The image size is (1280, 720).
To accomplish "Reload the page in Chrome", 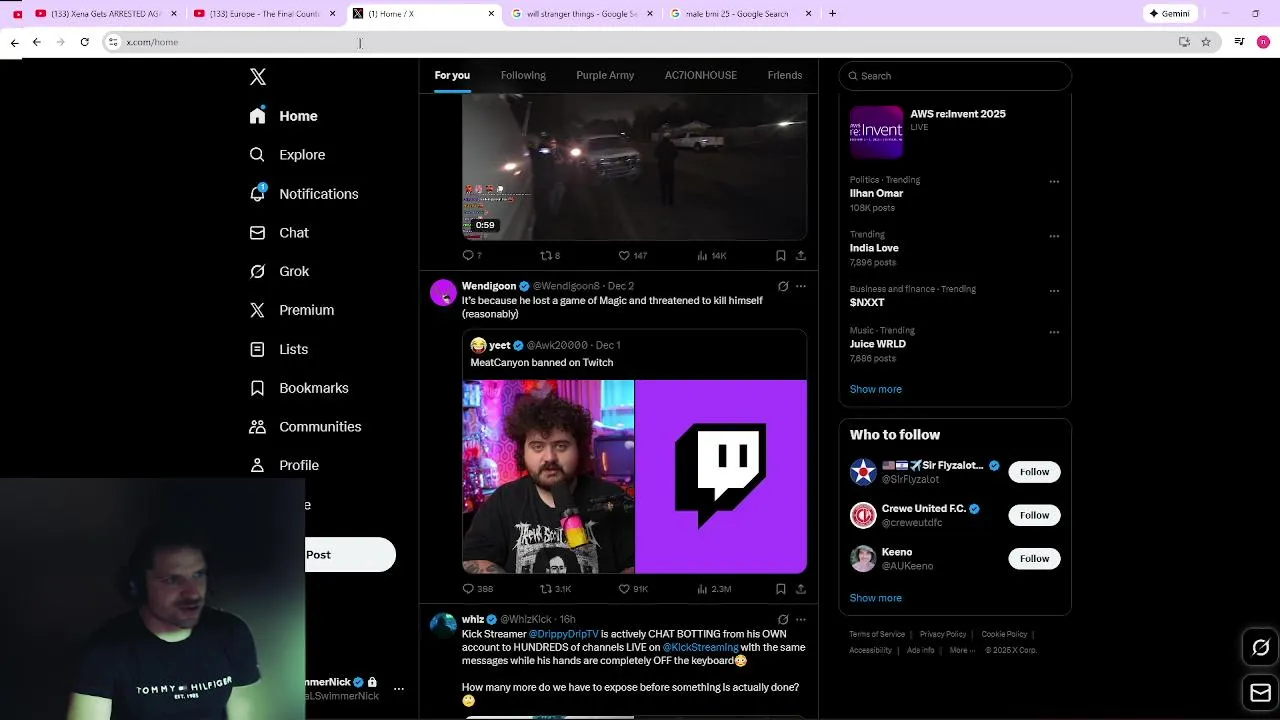I will click(85, 42).
